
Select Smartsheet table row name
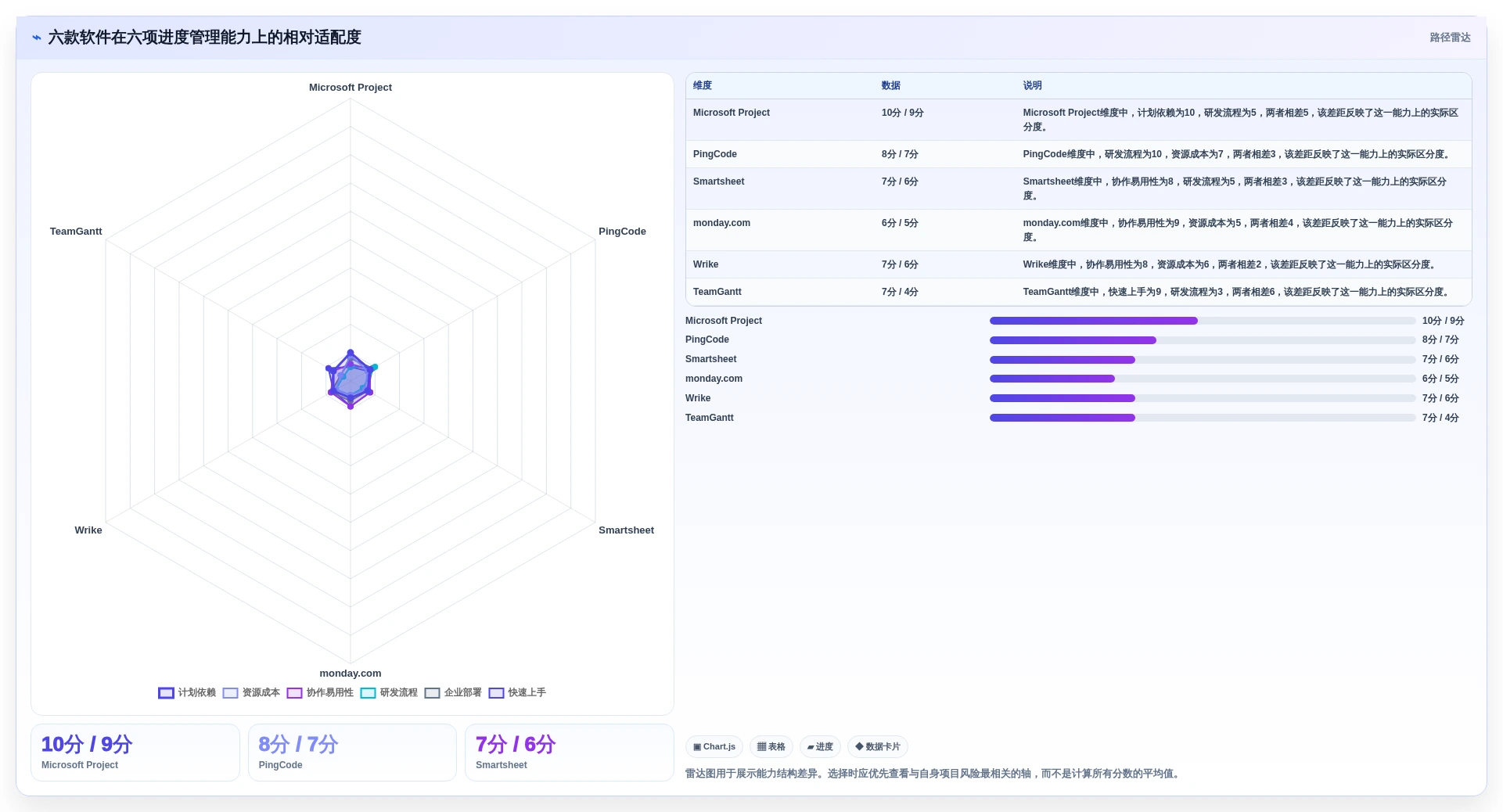[x=719, y=181]
